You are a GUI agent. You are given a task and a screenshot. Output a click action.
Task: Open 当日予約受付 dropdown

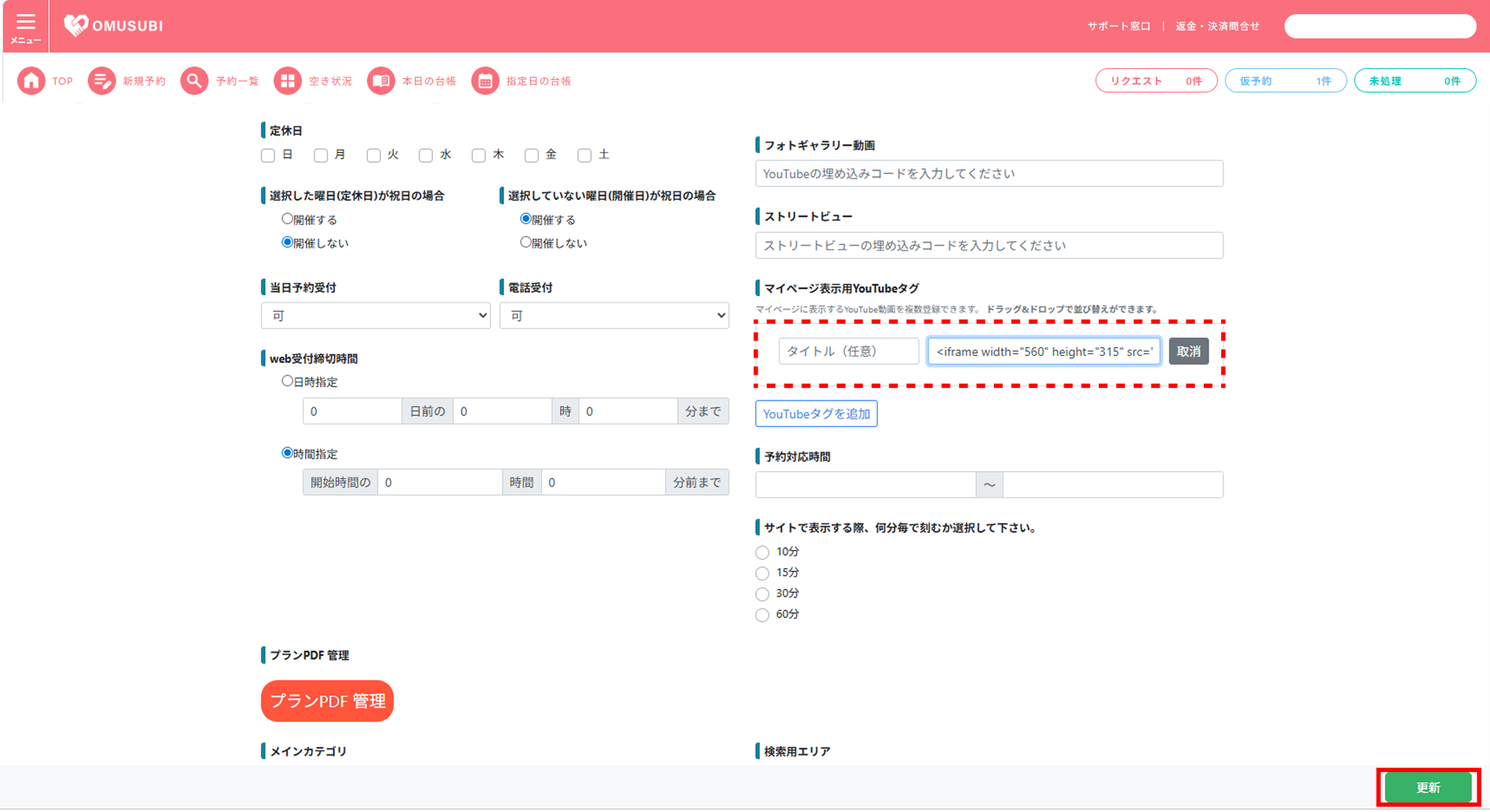(x=376, y=315)
